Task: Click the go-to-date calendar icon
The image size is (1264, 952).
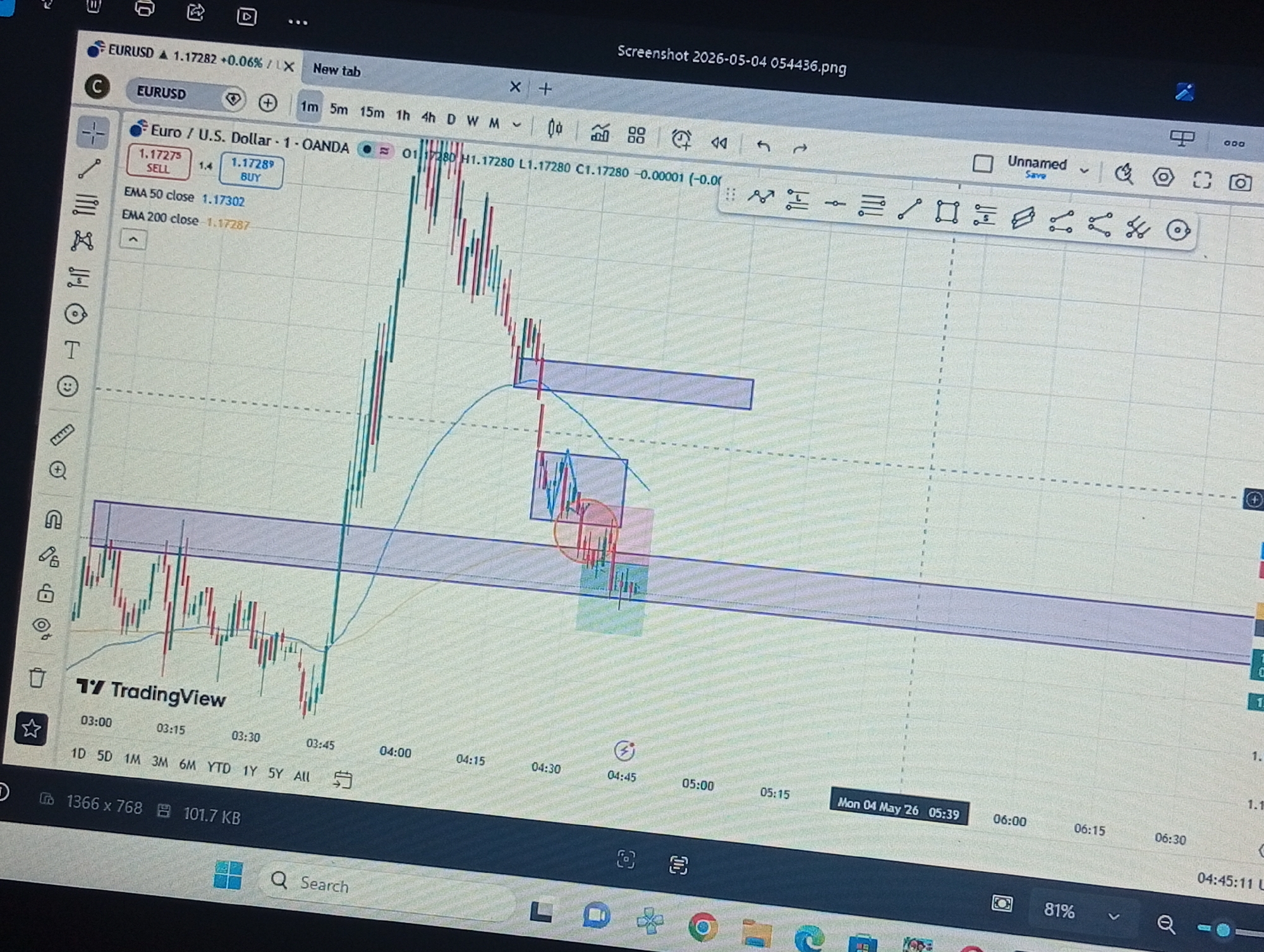Action: click(x=343, y=779)
